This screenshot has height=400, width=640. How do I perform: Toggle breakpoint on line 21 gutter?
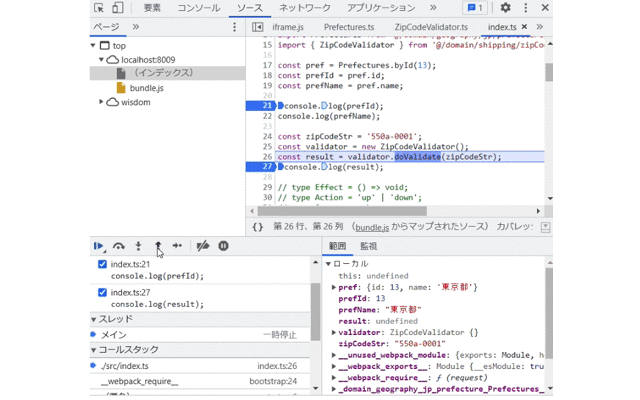tap(260, 106)
